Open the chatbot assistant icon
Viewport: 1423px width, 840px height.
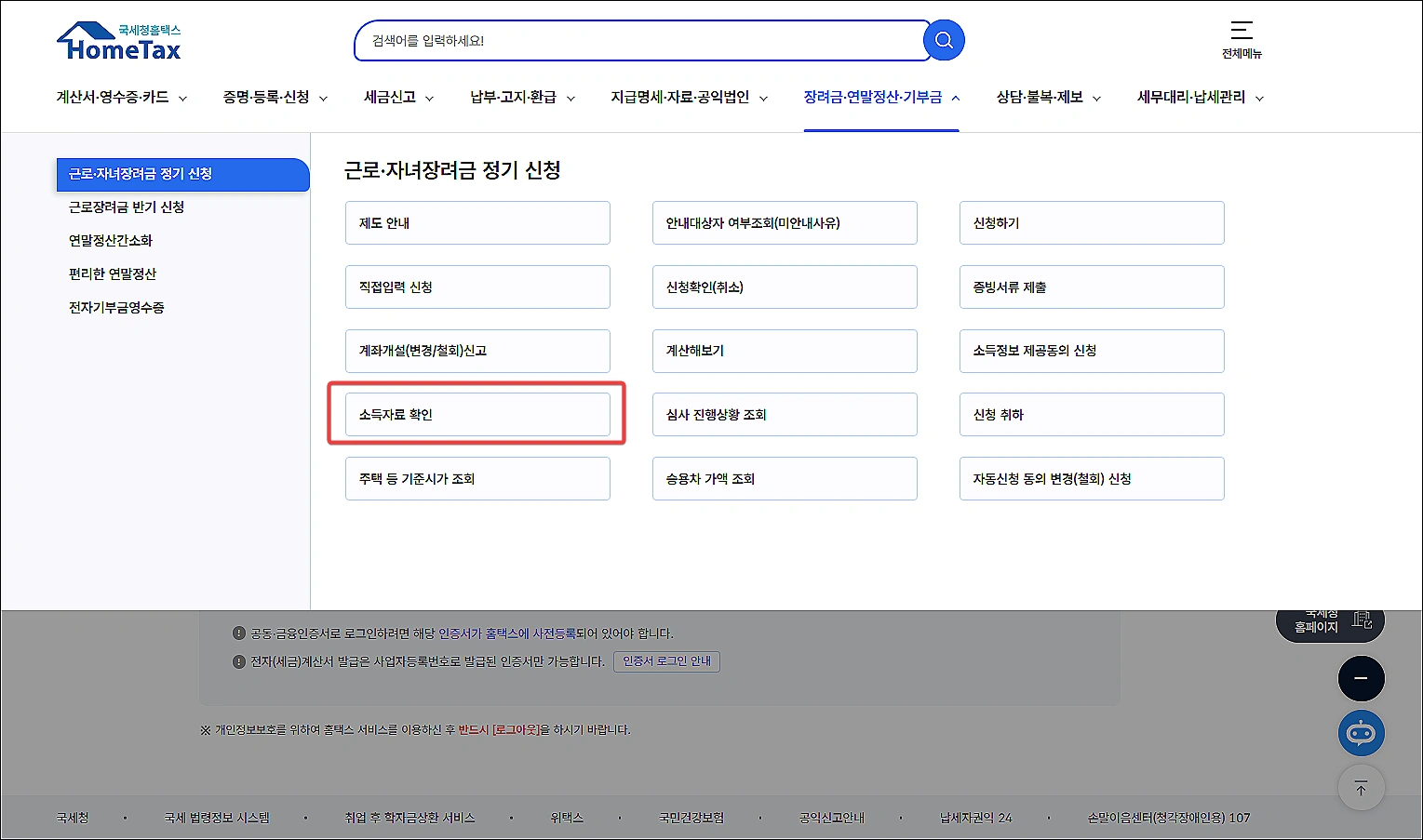pyautogui.click(x=1361, y=733)
